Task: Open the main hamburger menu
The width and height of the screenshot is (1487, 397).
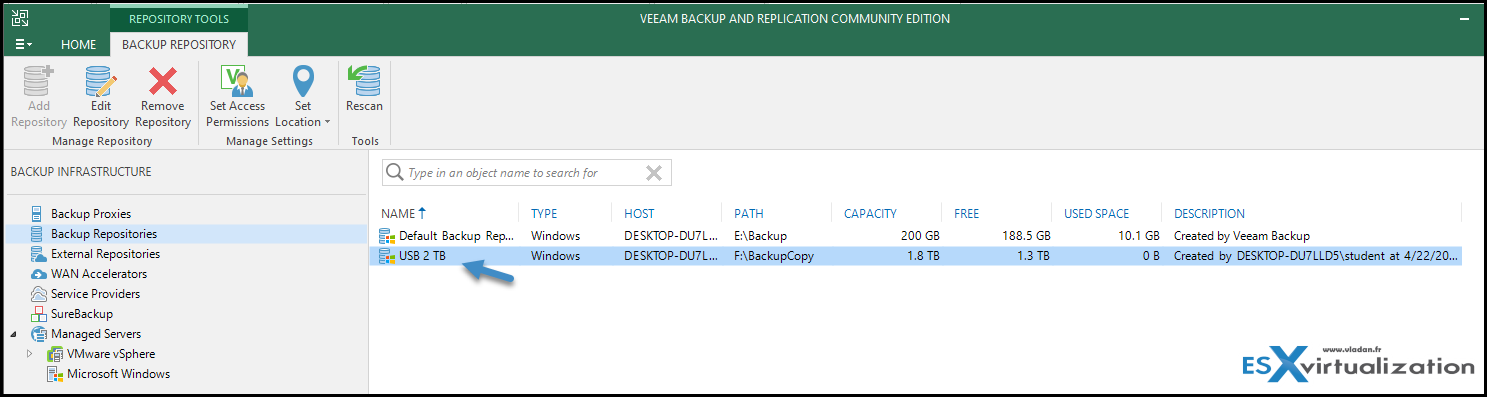Action: 23,44
